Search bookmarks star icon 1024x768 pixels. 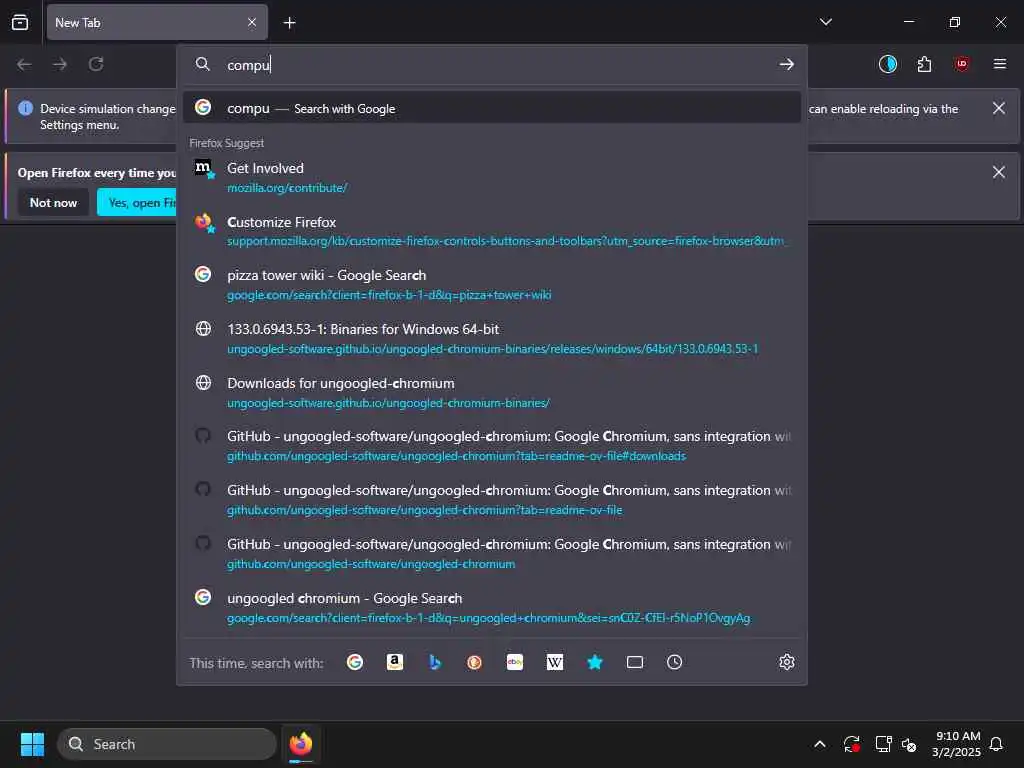coord(595,662)
